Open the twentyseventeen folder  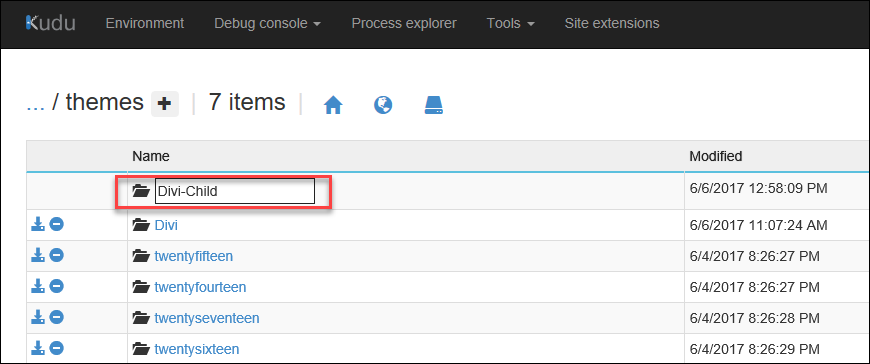tap(207, 318)
